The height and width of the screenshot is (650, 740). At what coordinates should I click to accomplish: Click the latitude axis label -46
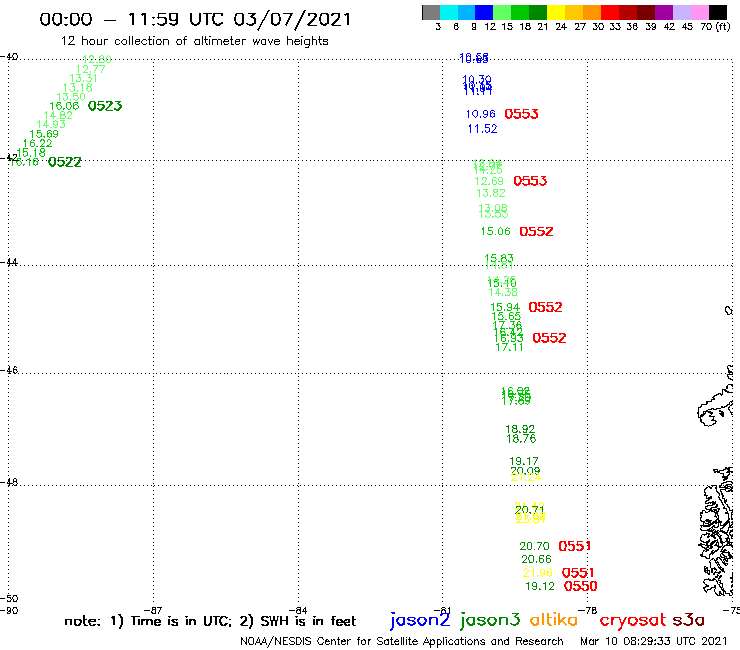pos(9,370)
